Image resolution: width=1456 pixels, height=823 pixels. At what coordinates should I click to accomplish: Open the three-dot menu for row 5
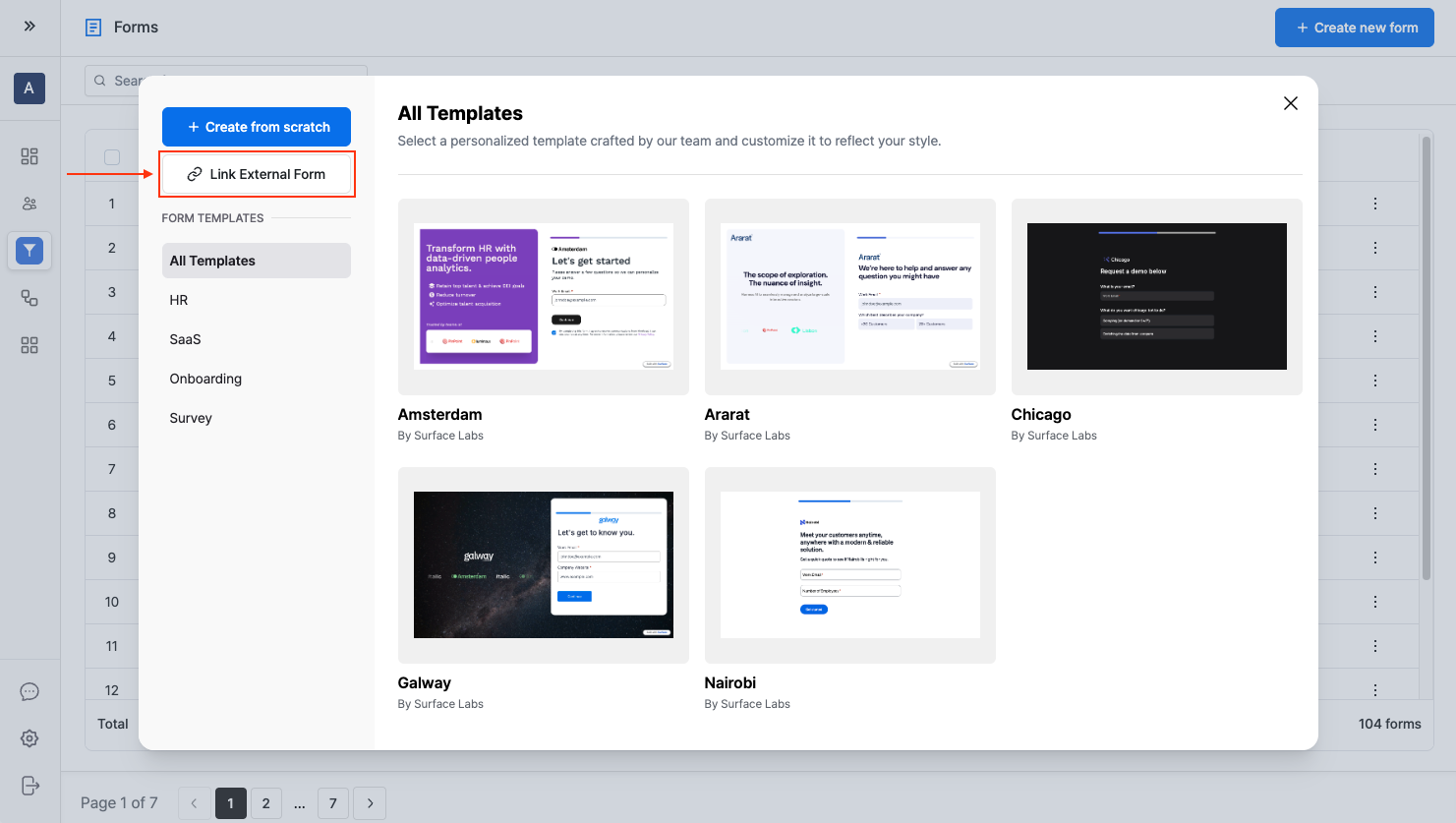1374,381
